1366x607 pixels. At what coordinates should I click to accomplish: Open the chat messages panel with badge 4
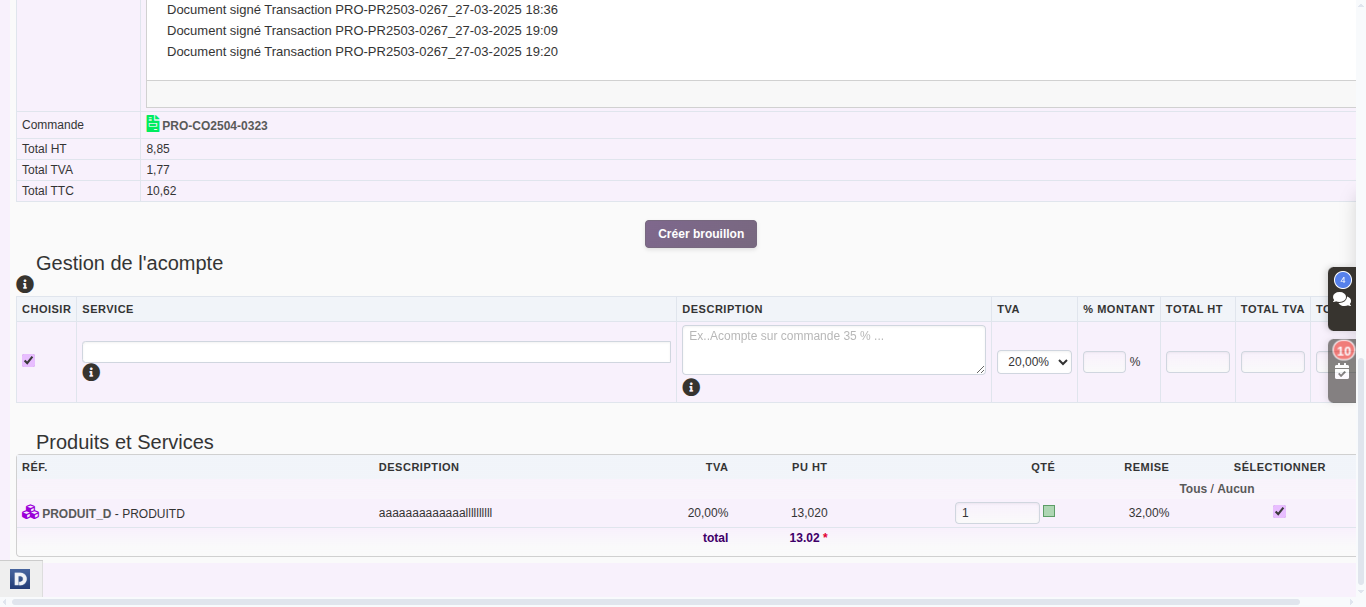click(x=1342, y=299)
